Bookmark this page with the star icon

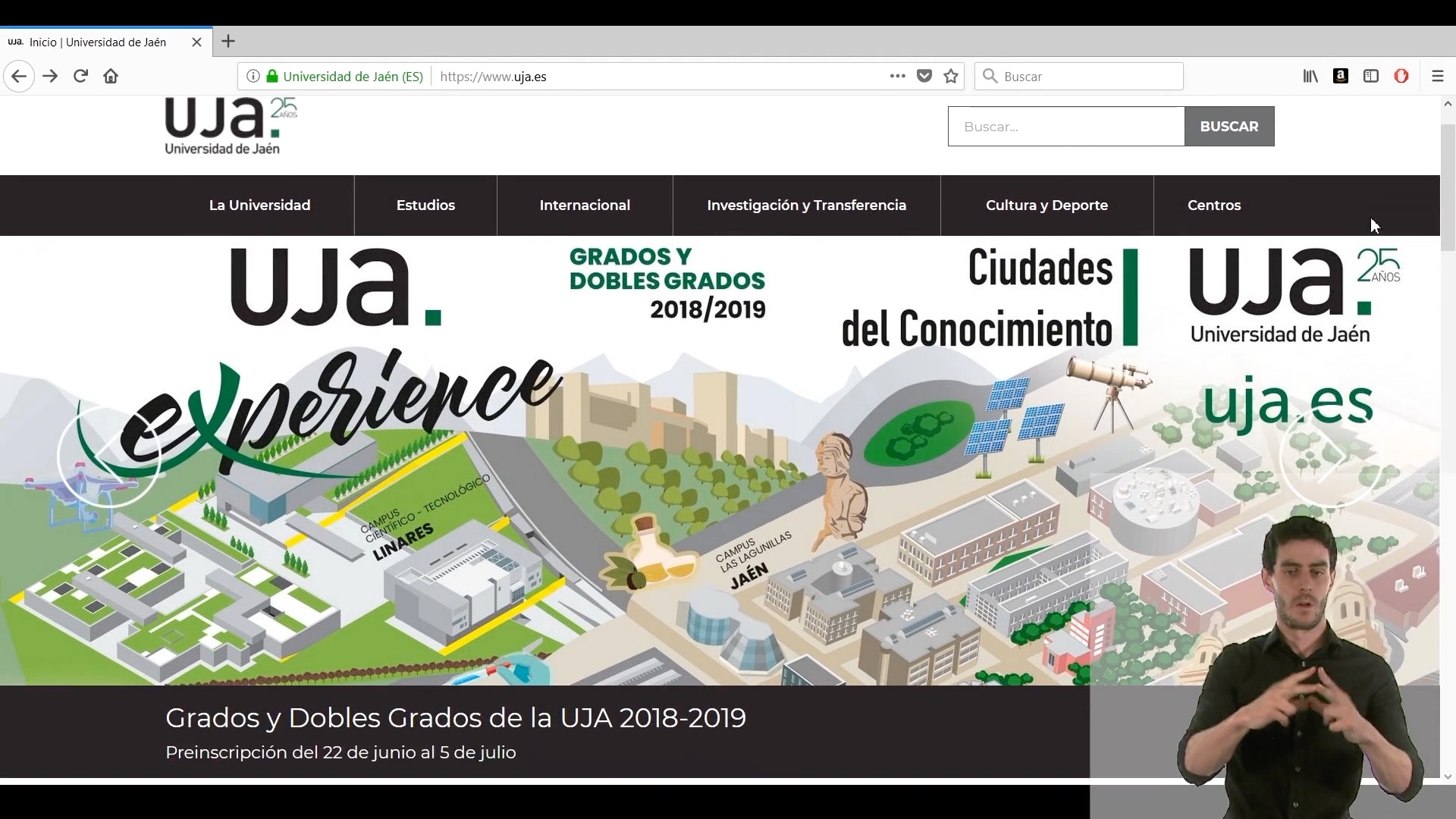click(x=951, y=76)
